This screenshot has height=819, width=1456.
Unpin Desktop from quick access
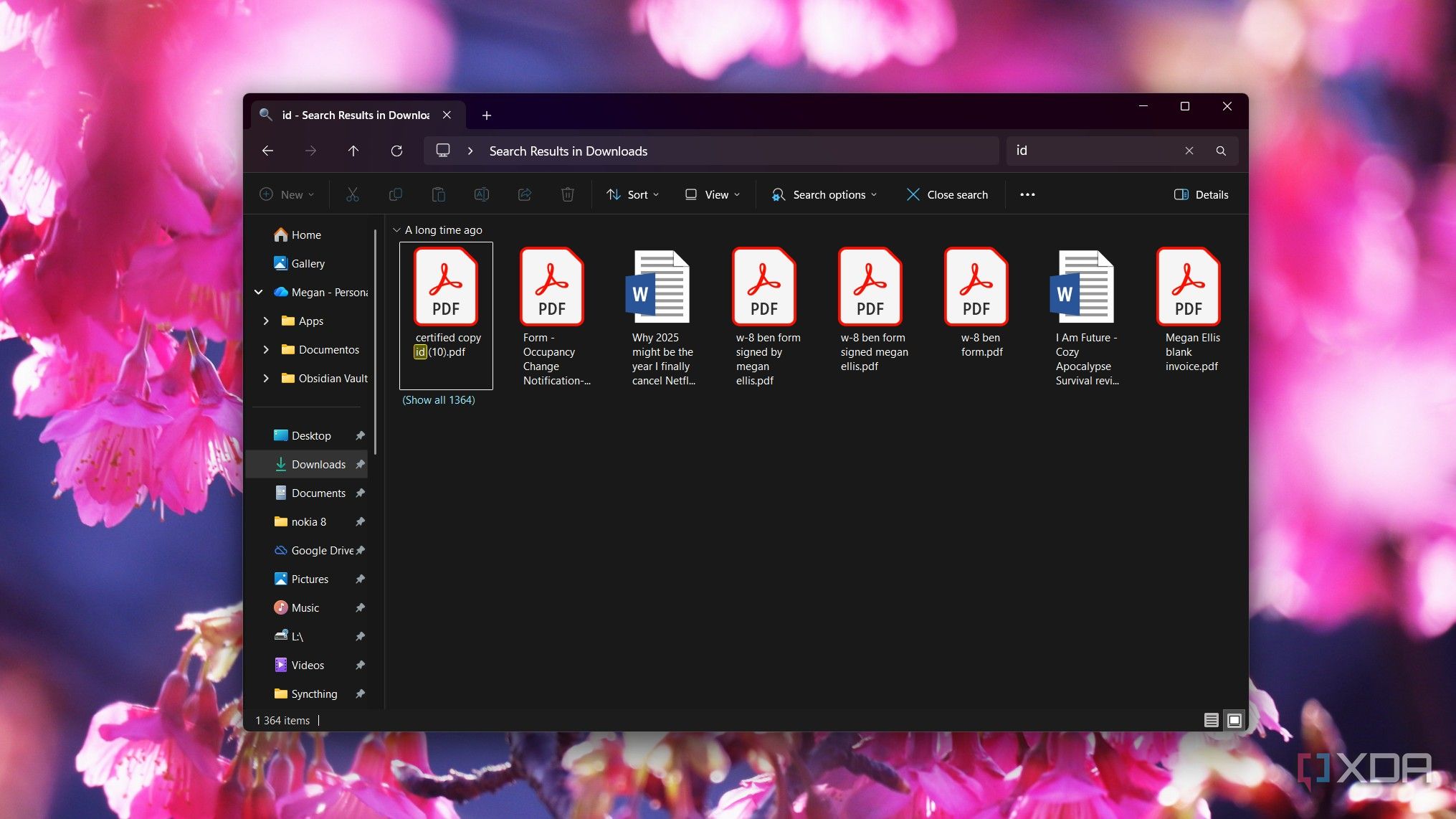tap(361, 435)
